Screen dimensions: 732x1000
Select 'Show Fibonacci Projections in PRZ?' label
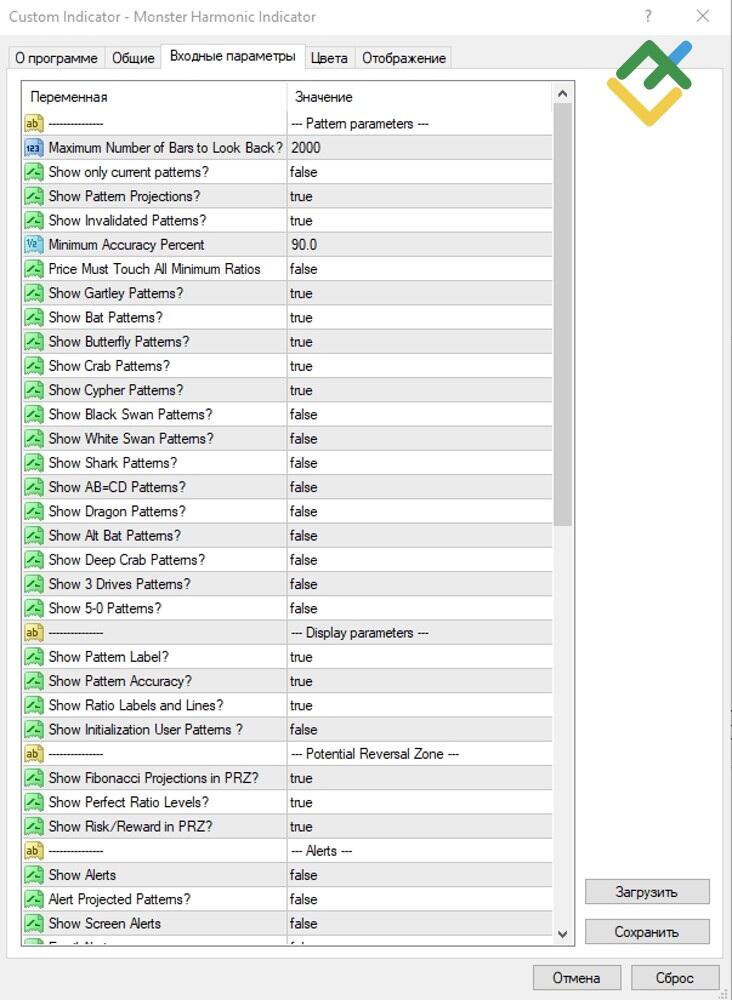(154, 778)
